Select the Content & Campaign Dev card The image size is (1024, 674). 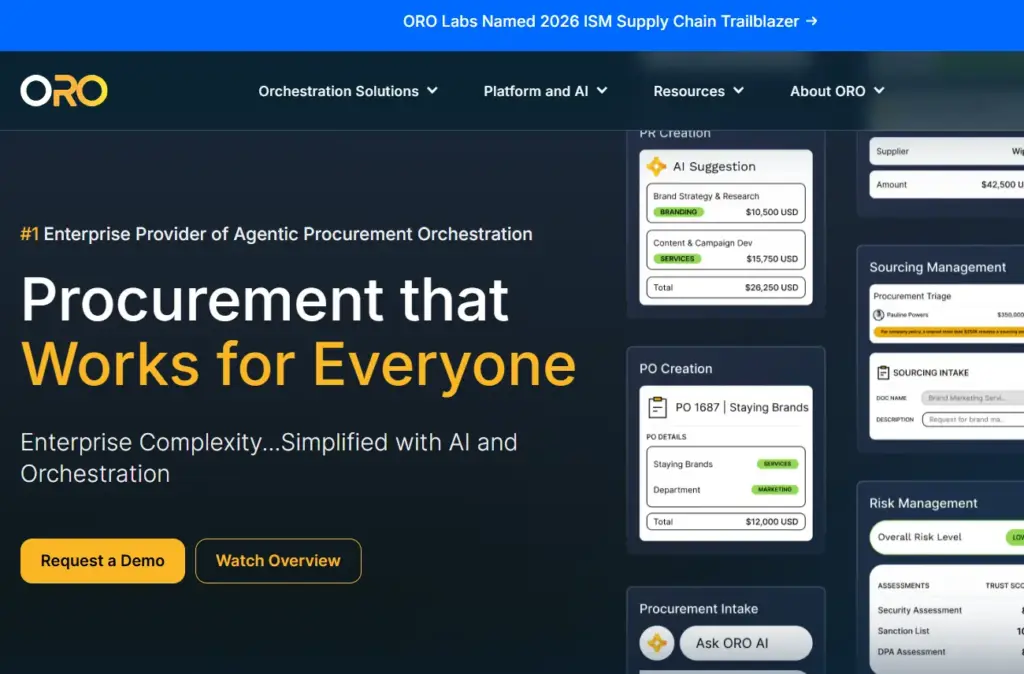(726, 250)
